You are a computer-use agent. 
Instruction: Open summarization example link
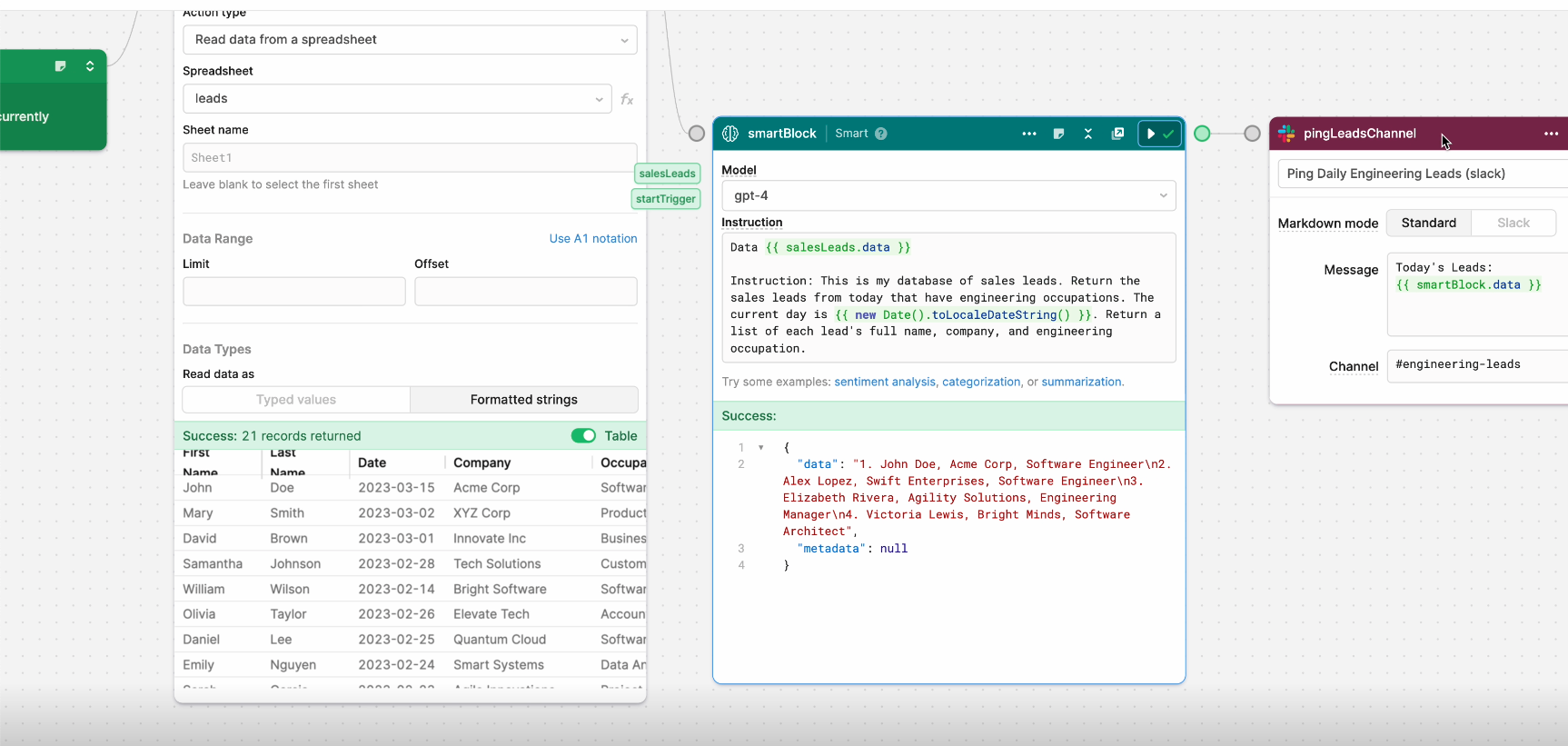pos(1081,382)
